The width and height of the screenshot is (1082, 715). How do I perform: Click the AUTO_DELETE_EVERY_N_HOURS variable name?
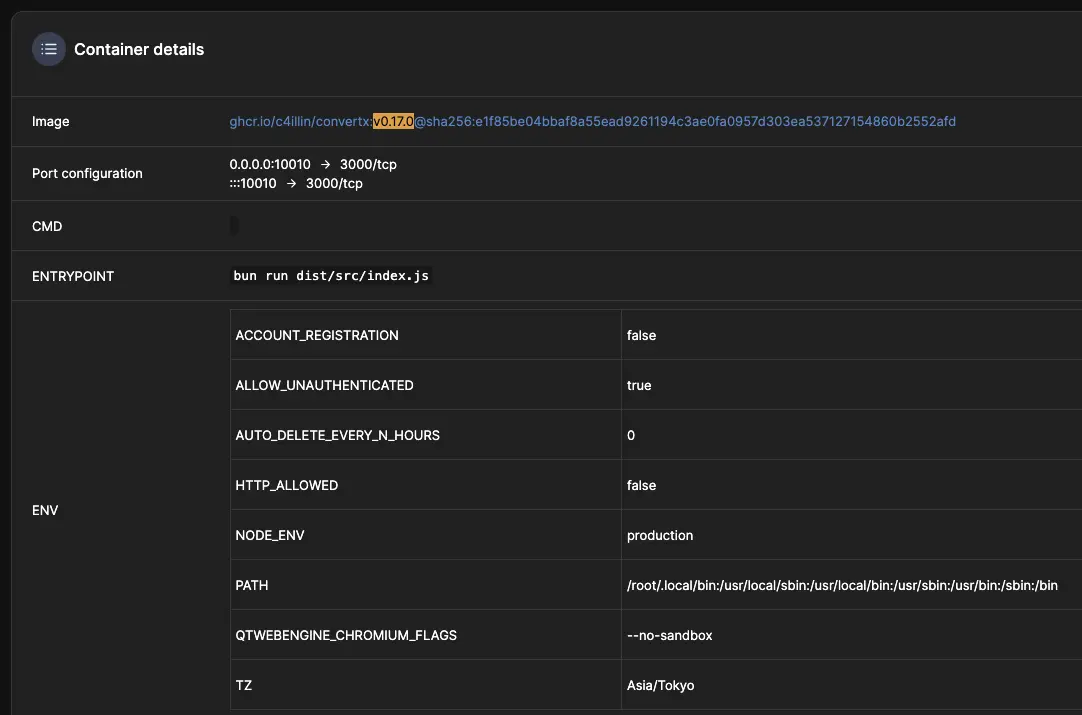click(337, 435)
